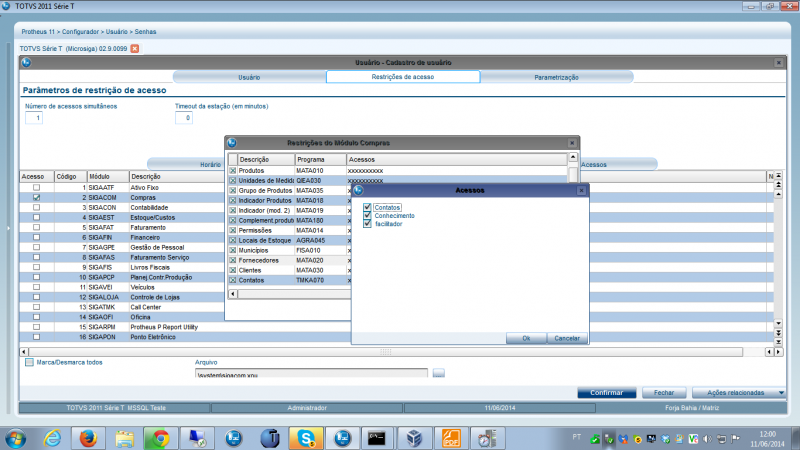Close the Restrições do Módulo Compras dialog

click(x=572, y=143)
